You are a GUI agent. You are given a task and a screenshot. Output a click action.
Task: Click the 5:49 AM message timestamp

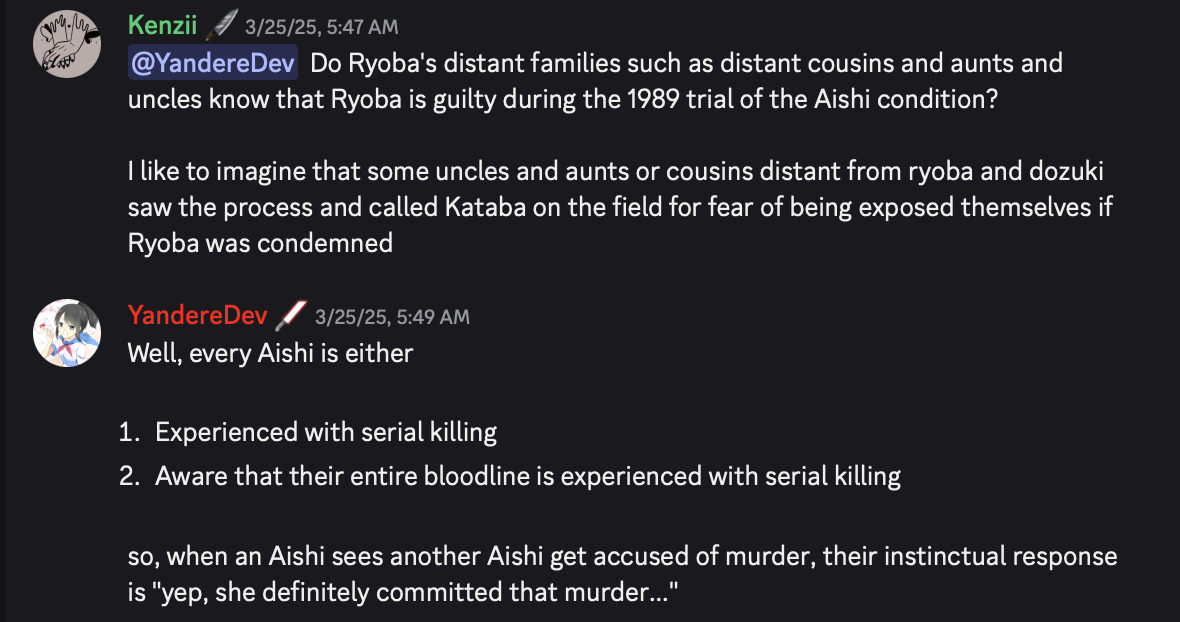[x=391, y=317]
